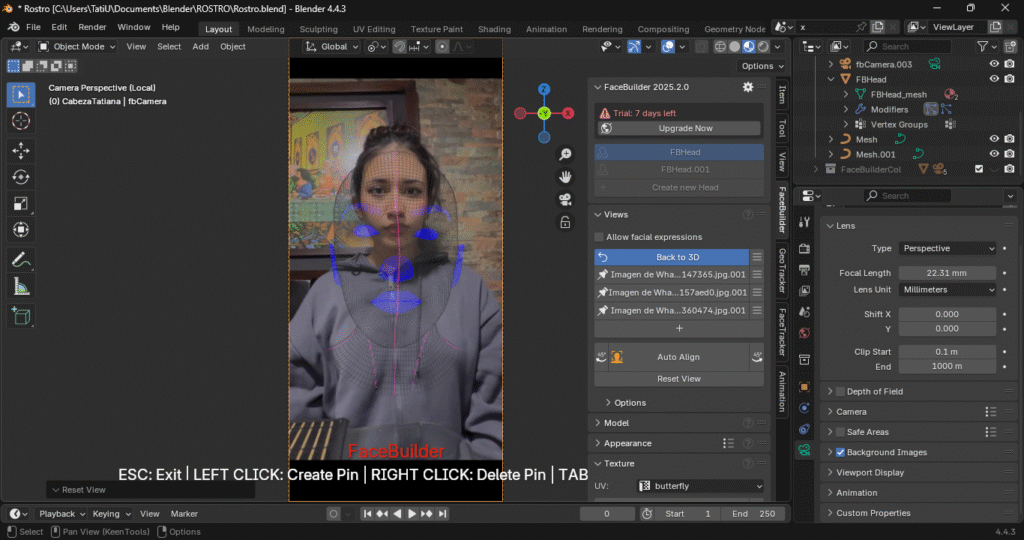Select the Rotate tool in left toolbar
The image size is (1024, 540).
[20, 177]
